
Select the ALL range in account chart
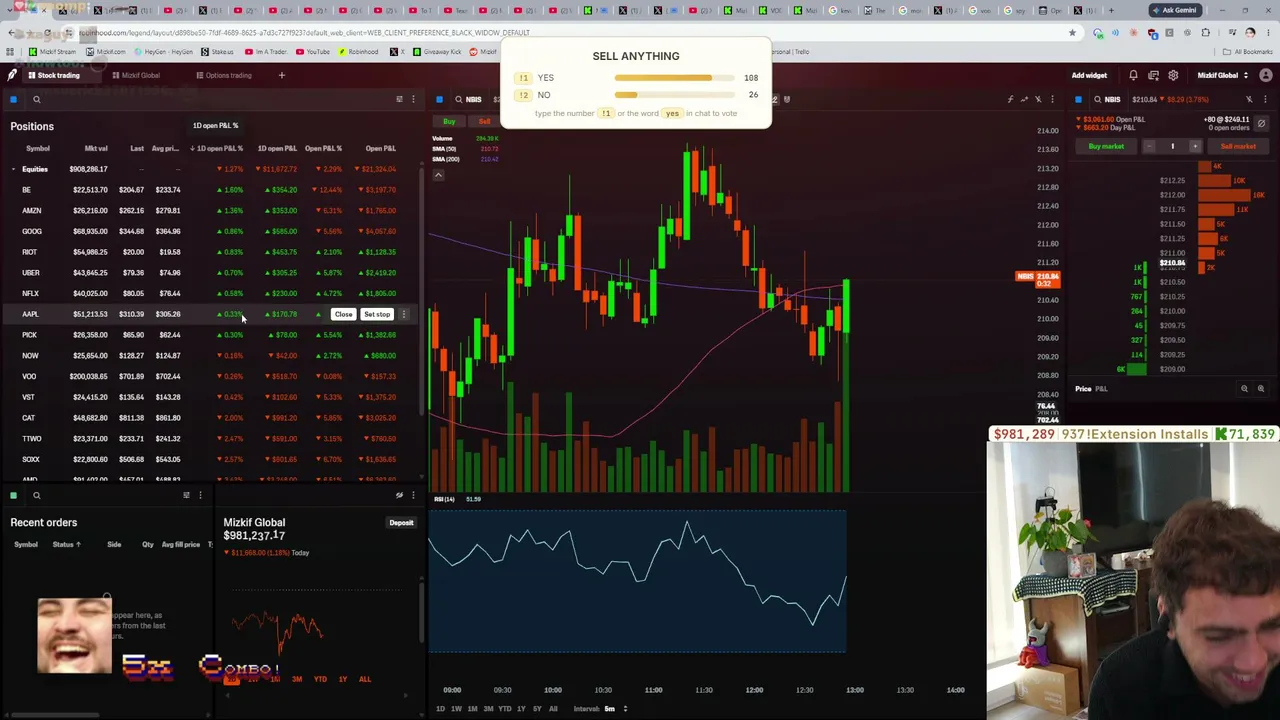(x=365, y=679)
